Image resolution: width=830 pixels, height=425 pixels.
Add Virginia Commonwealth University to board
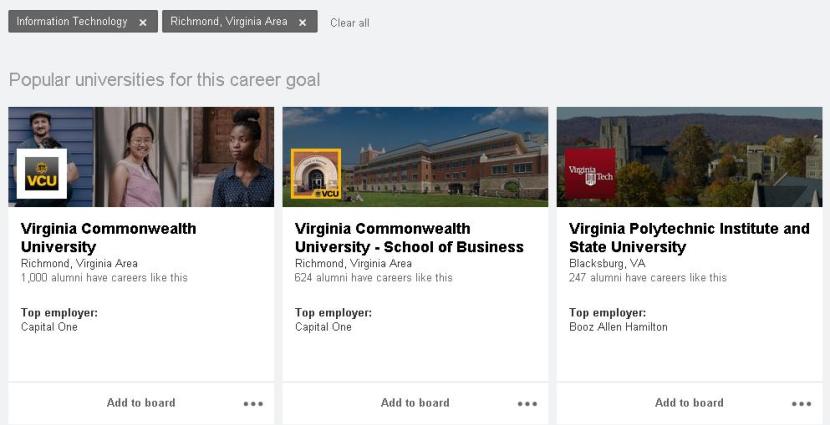pyautogui.click(x=141, y=403)
